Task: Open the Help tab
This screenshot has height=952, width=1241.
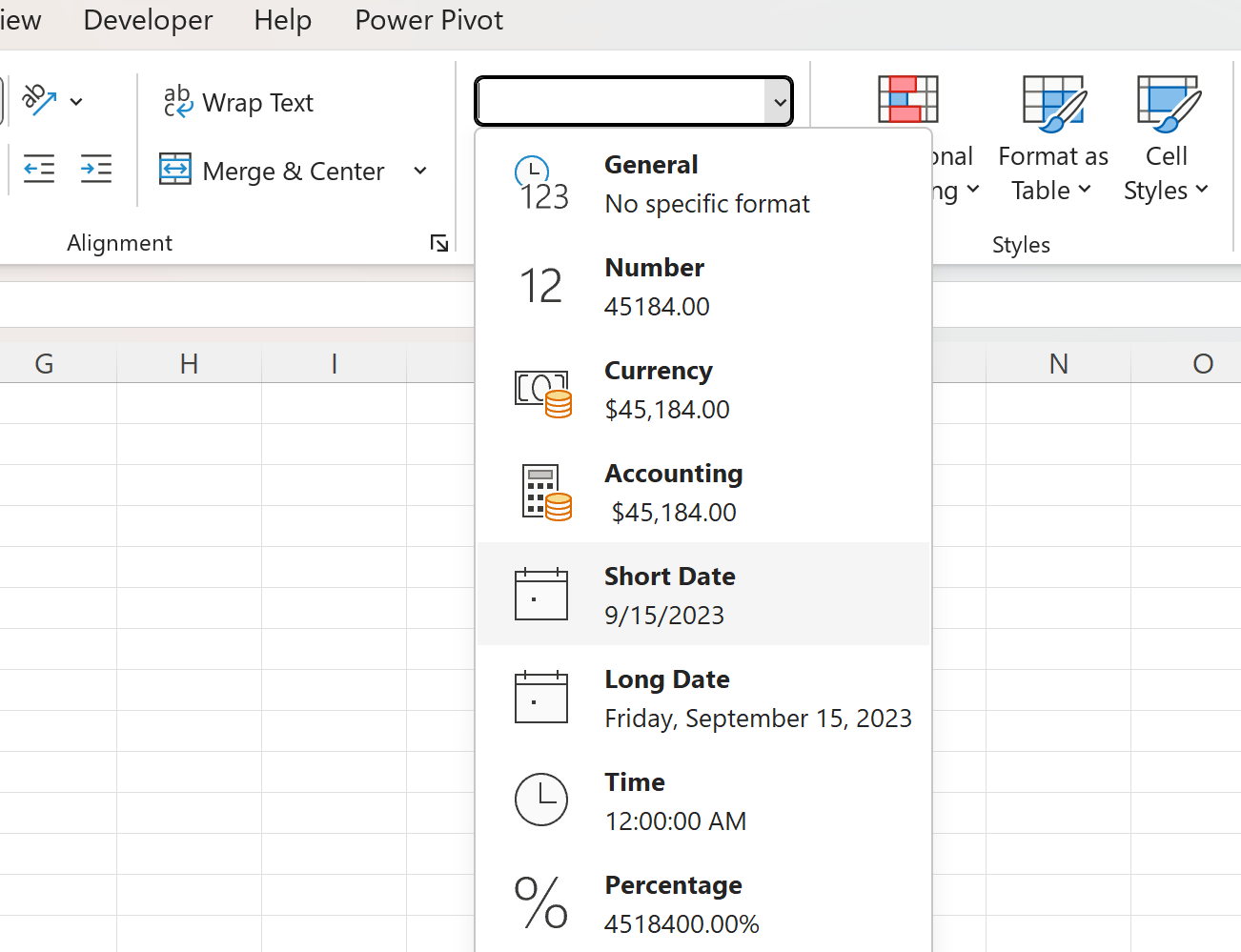Action: pyautogui.click(x=282, y=20)
